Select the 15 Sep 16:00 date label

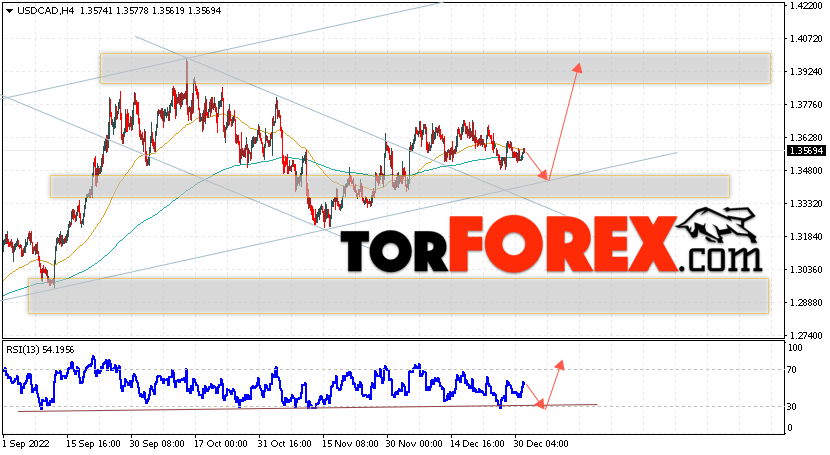[x=93, y=443]
